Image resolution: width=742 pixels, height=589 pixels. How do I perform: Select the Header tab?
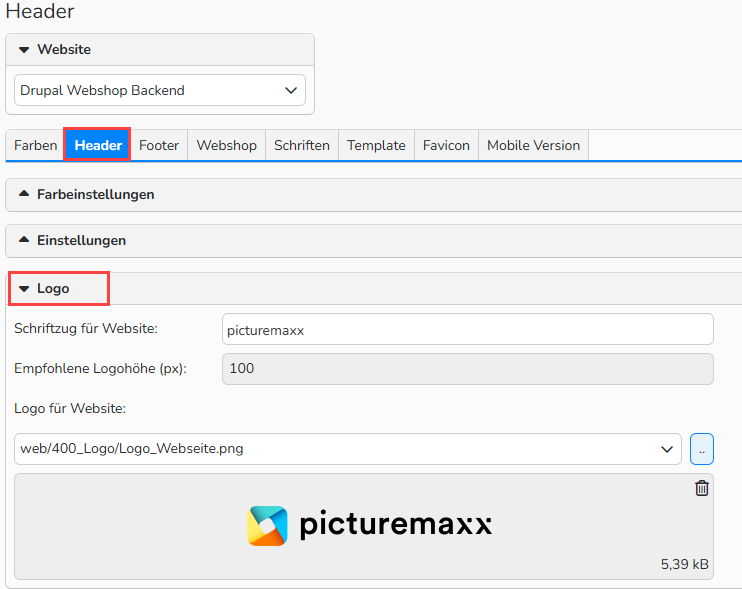click(98, 145)
